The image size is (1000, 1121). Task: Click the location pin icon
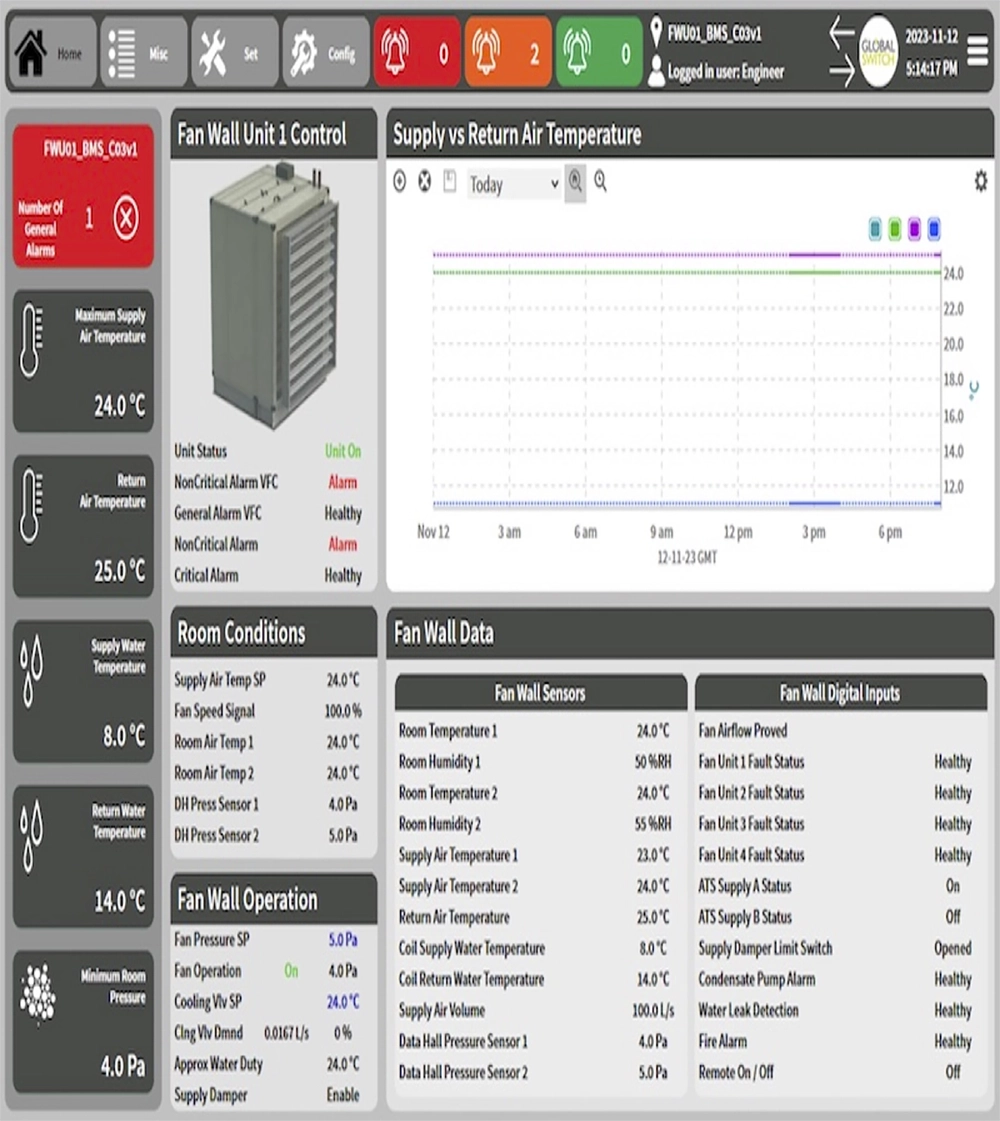656,32
